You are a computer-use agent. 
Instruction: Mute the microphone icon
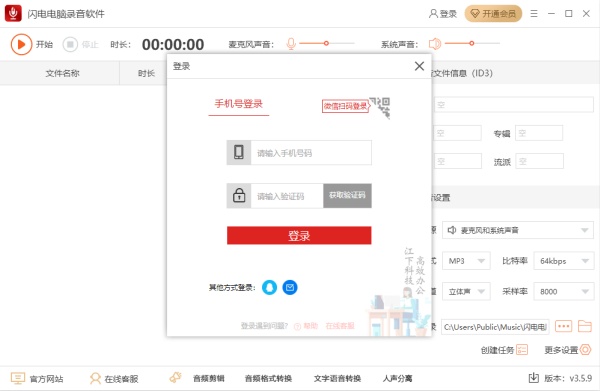[x=291, y=44]
